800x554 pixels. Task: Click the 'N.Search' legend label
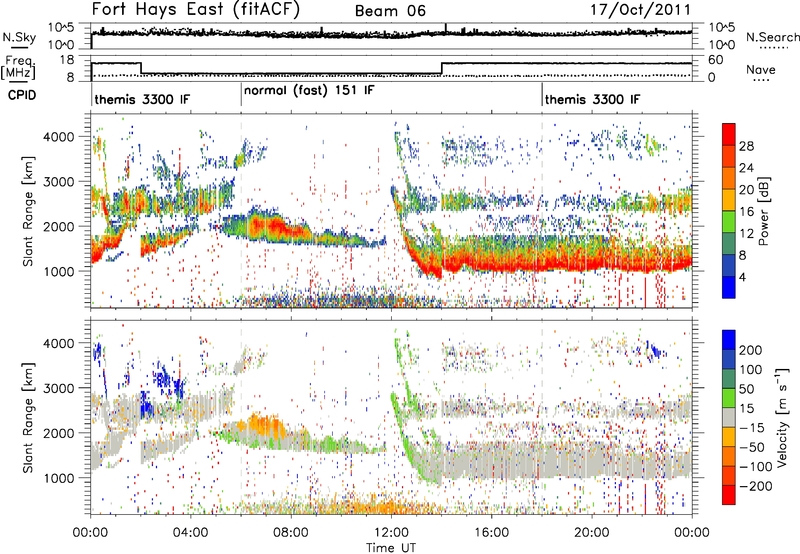tap(772, 37)
